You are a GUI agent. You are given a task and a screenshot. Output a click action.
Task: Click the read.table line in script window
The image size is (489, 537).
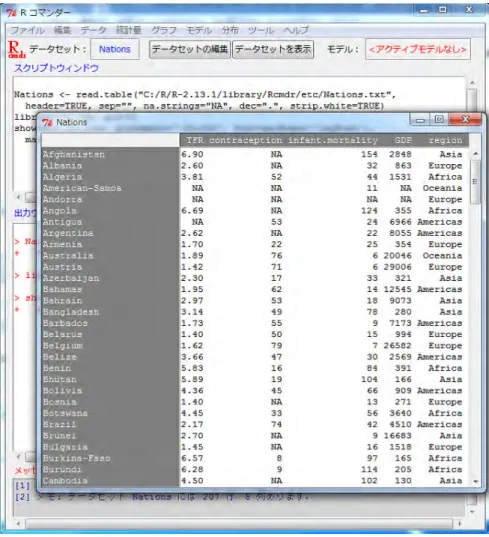[x=205, y=95]
